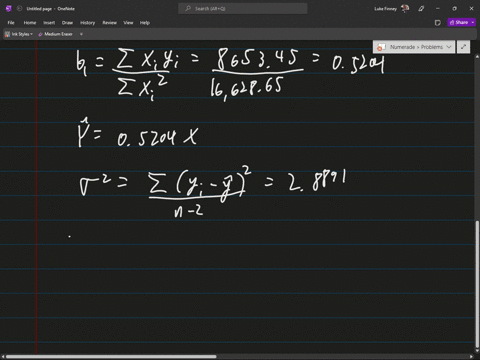Close the OneNote window
This screenshot has width=480, height=360.
(x=471, y=9)
